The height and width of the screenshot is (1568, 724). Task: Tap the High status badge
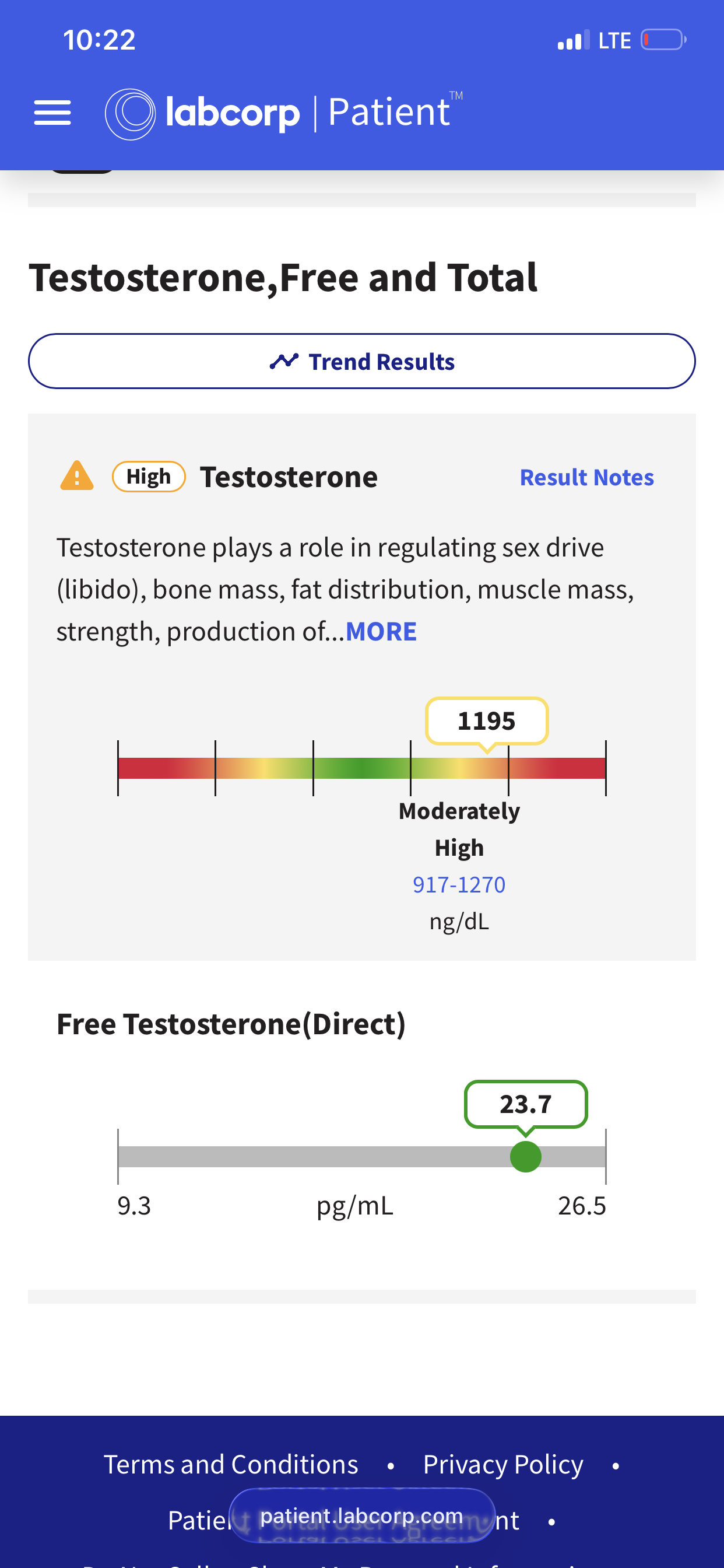149,476
